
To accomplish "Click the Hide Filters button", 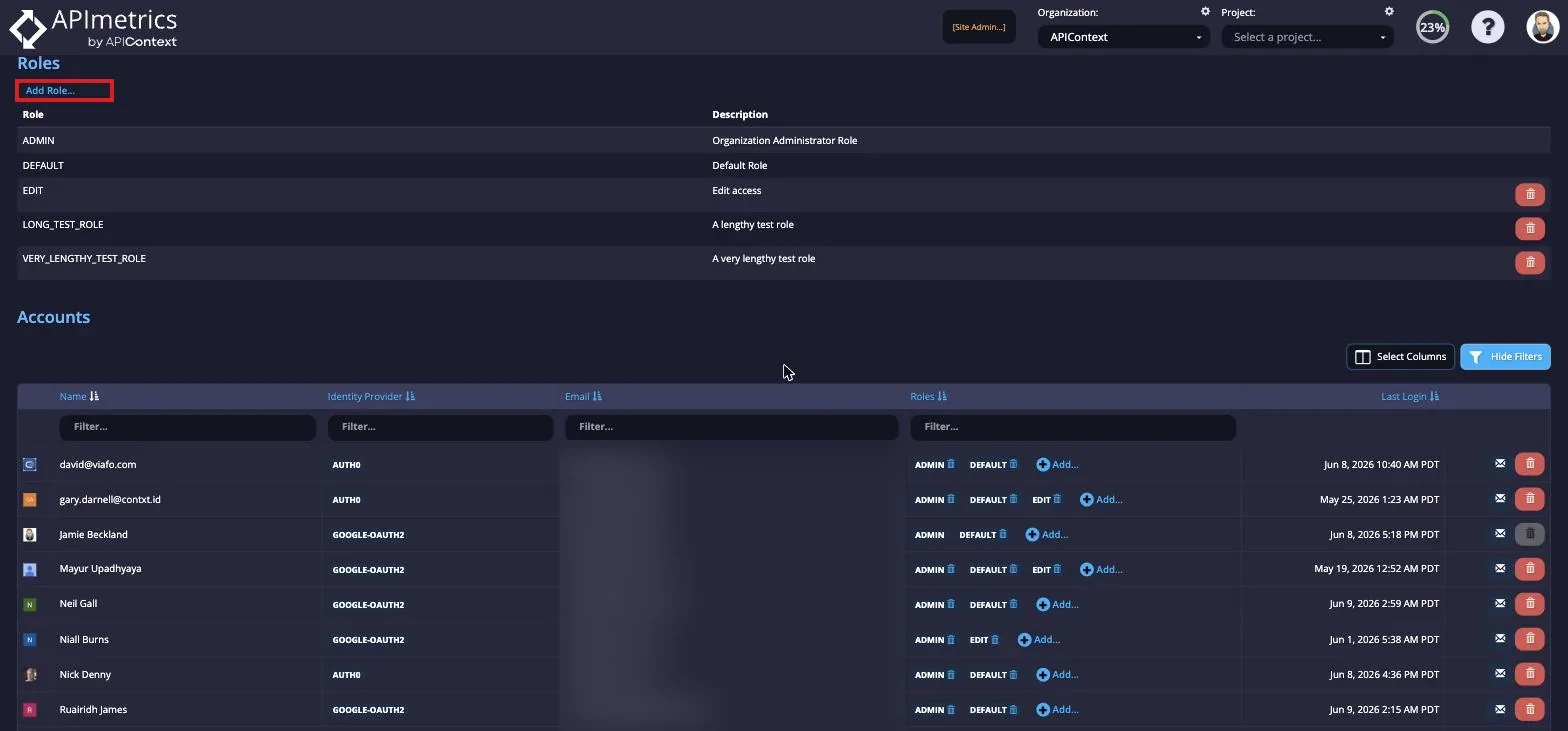I will coord(1505,356).
